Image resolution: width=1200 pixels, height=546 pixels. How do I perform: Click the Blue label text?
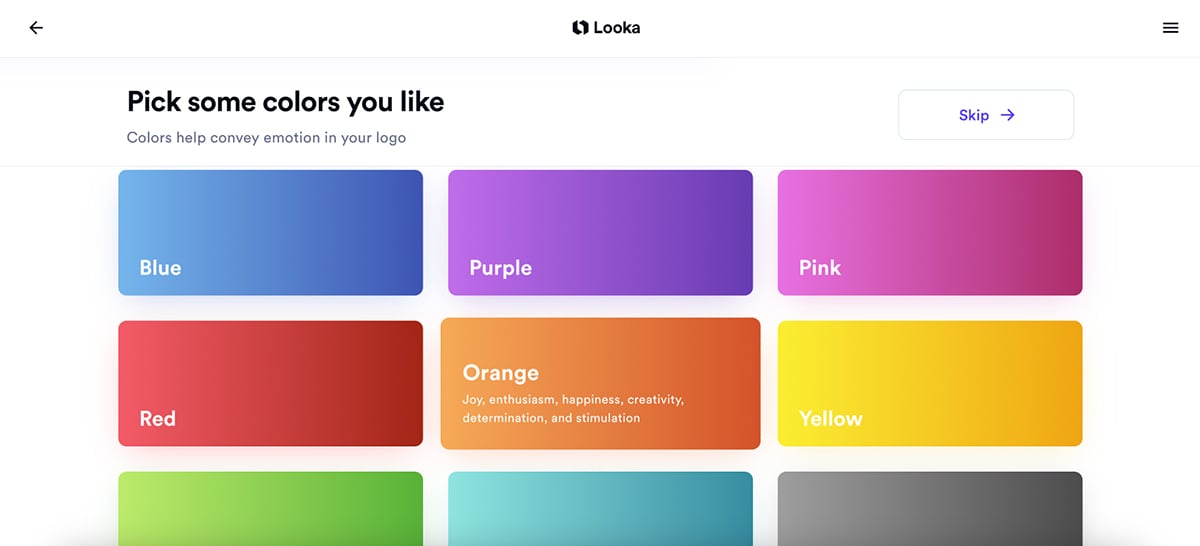[160, 268]
